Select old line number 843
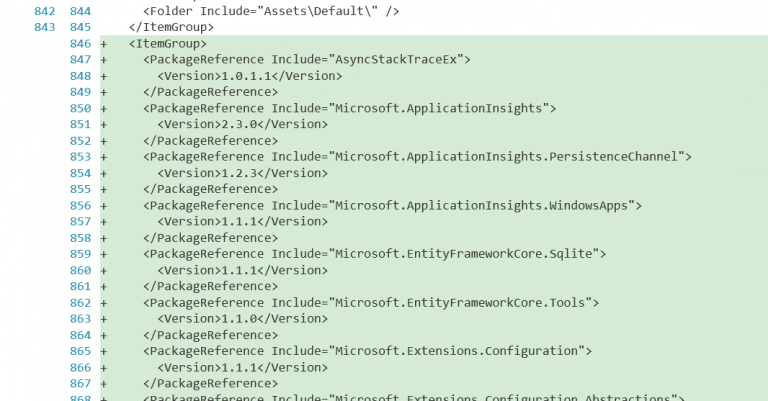Screen dimensions: 768x401 (45, 27)
